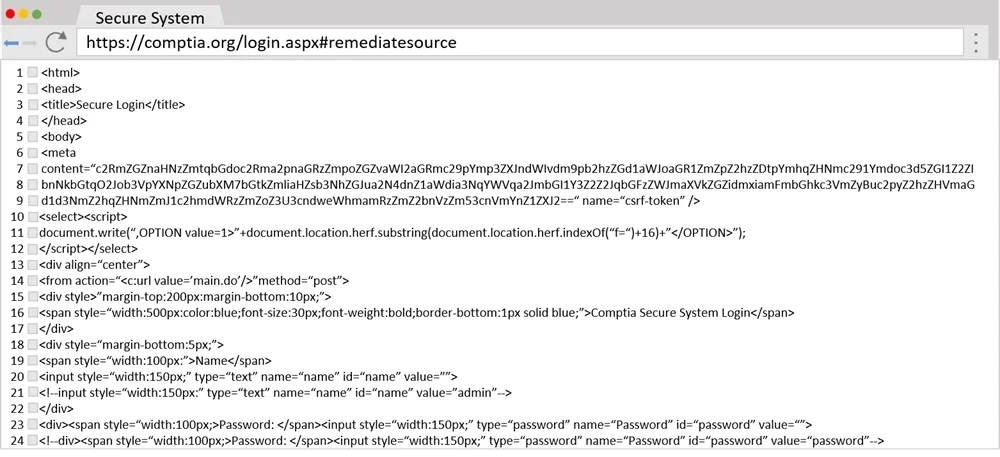Check the box on line 1
The width and height of the screenshot is (1000, 457).
[33, 73]
